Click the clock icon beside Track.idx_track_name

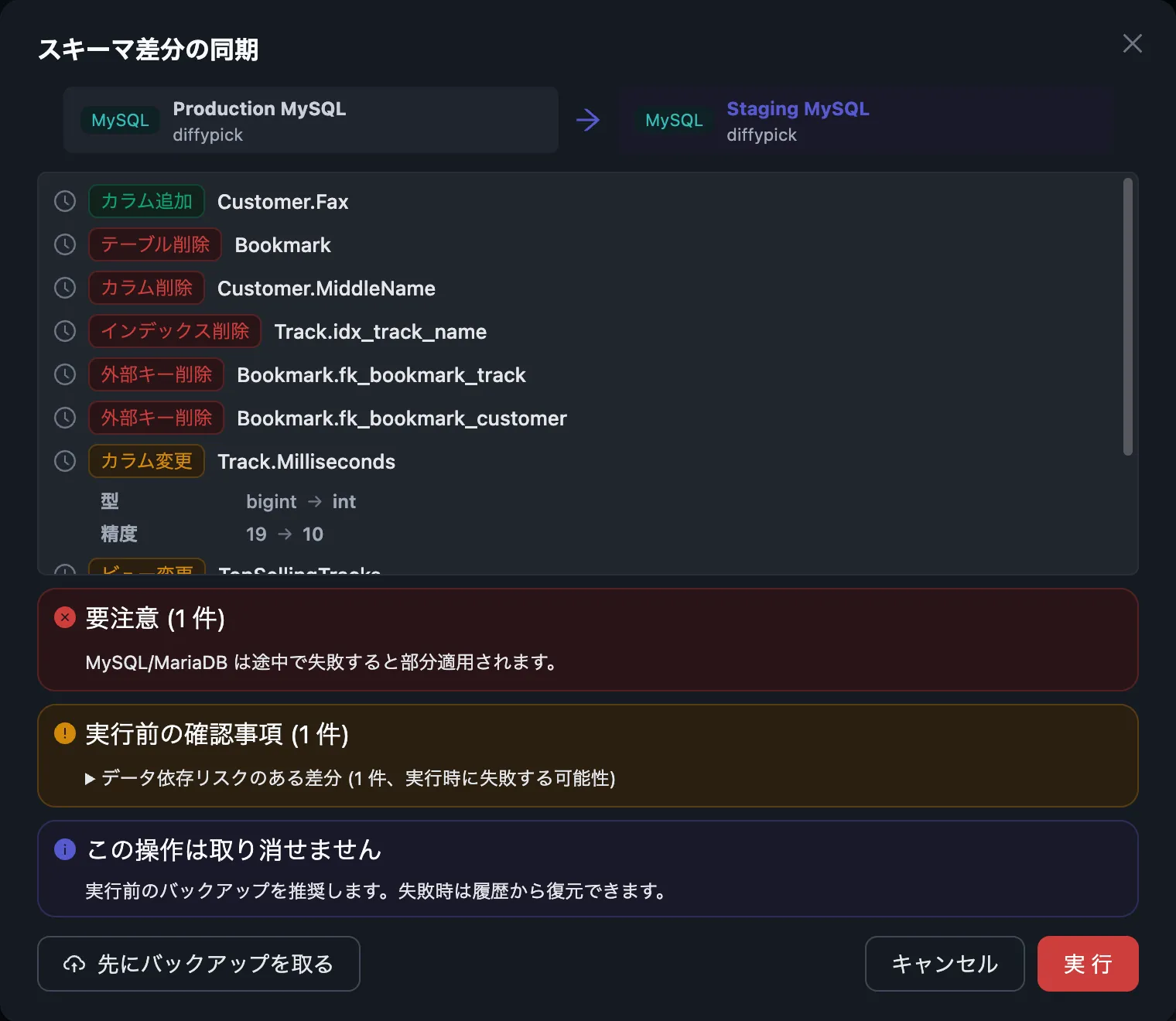coord(65,331)
